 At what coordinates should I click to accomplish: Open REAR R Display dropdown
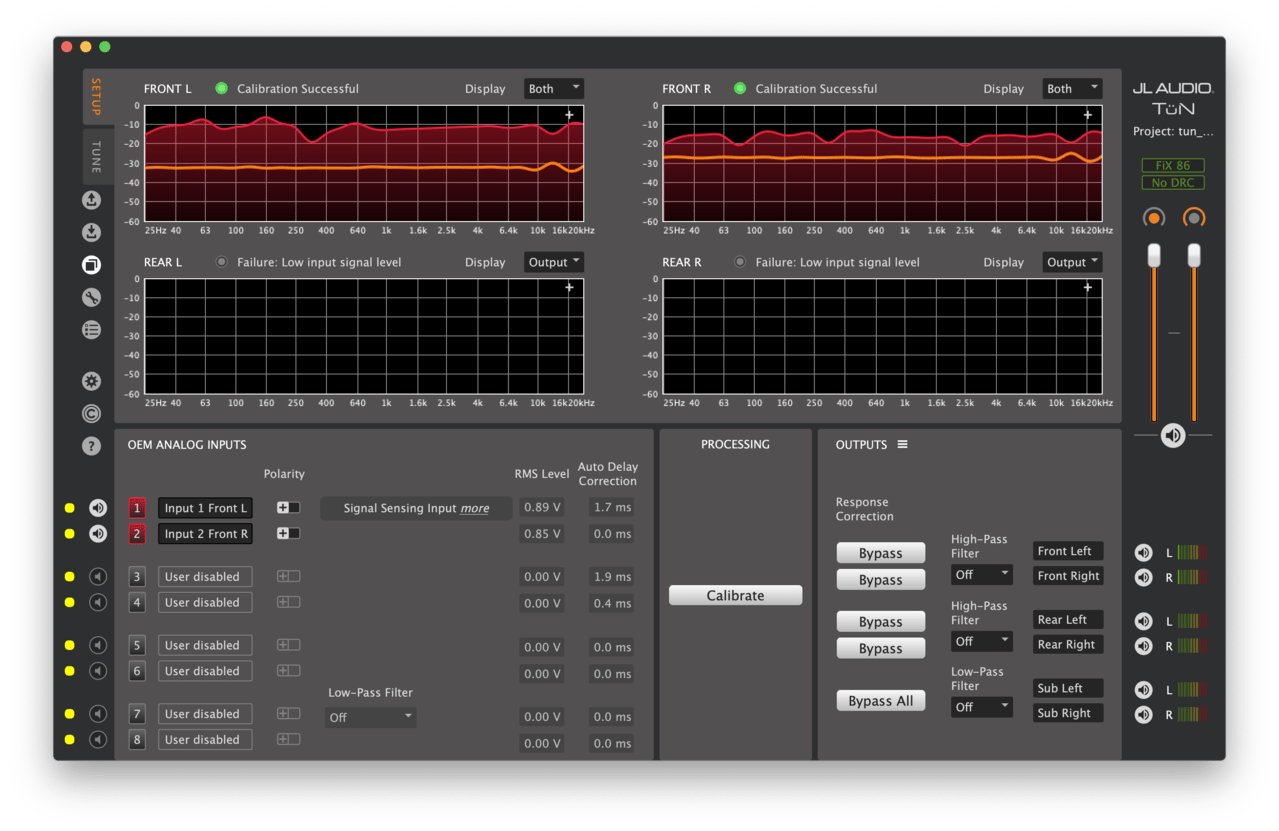pos(1072,262)
